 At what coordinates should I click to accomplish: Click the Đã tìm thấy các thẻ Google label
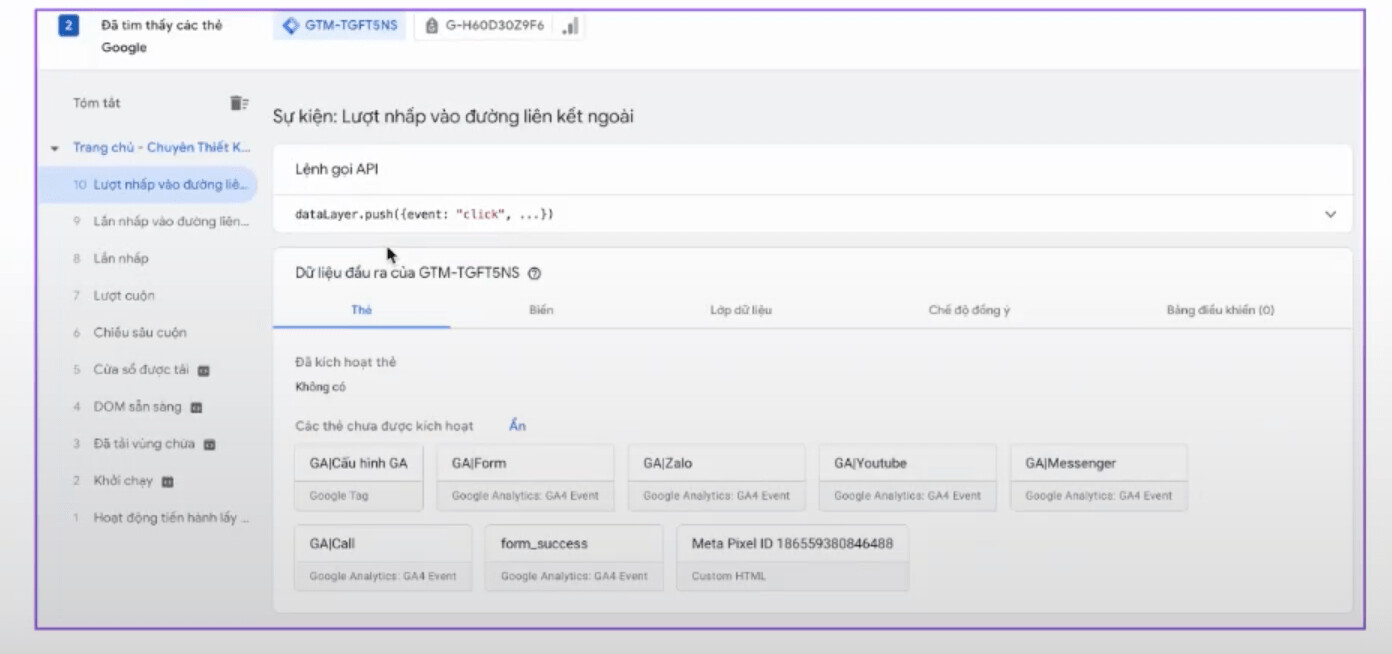point(161,36)
